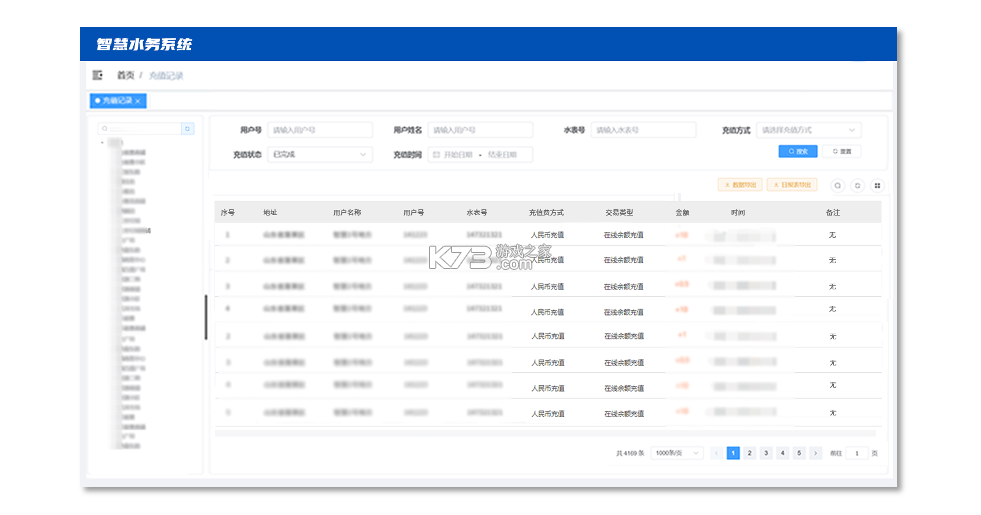Click the 地址 column header
Screen dimensions: 981x515
(x=270, y=213)
